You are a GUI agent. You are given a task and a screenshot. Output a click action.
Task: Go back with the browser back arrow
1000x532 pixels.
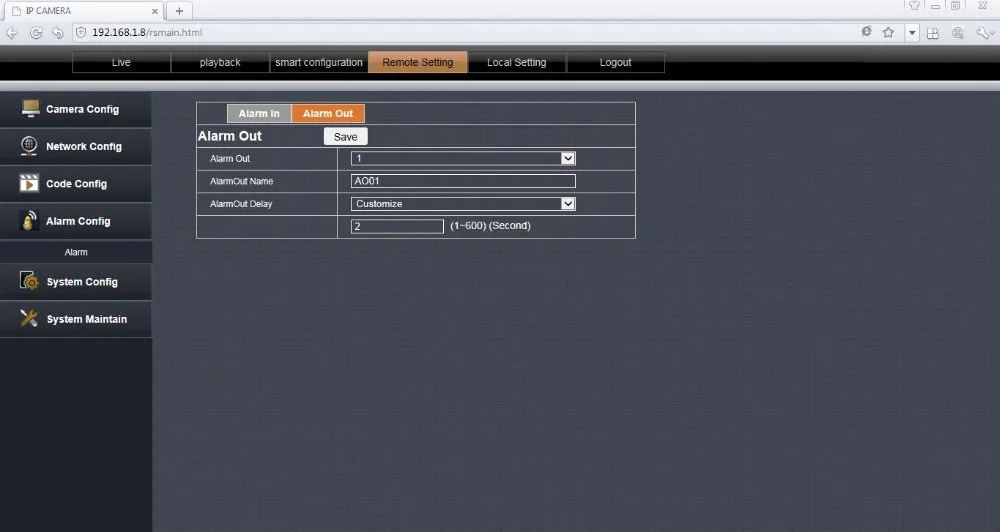tap(12, 33)
